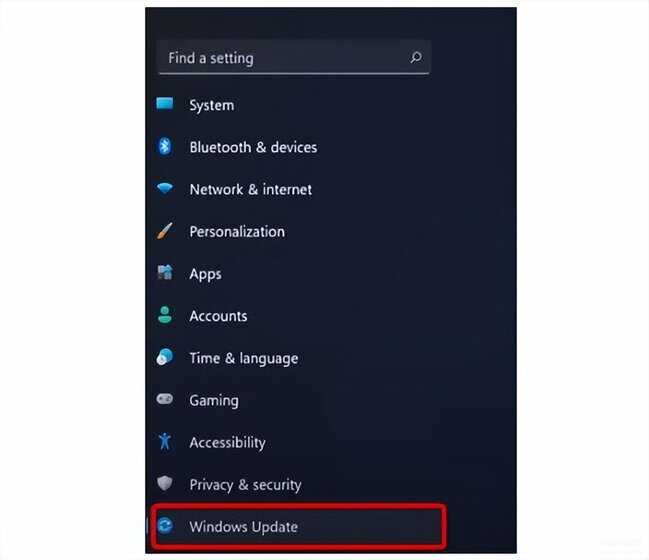Click the Accessibility figure icon
649x560 pixels.
tap(165, 441)
